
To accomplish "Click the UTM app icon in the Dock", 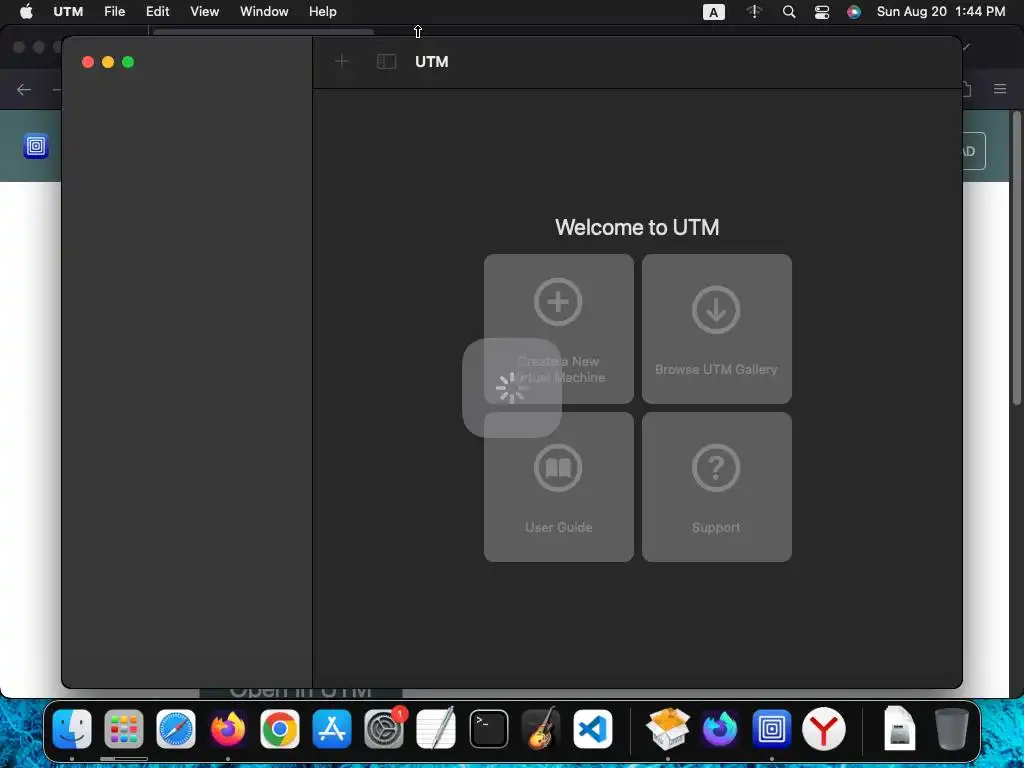I will coord(771,729).
